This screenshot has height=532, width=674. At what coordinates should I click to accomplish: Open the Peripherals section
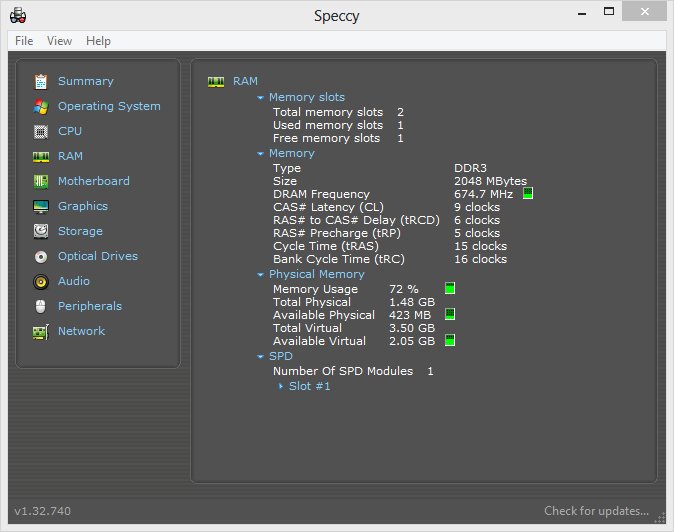90,306
